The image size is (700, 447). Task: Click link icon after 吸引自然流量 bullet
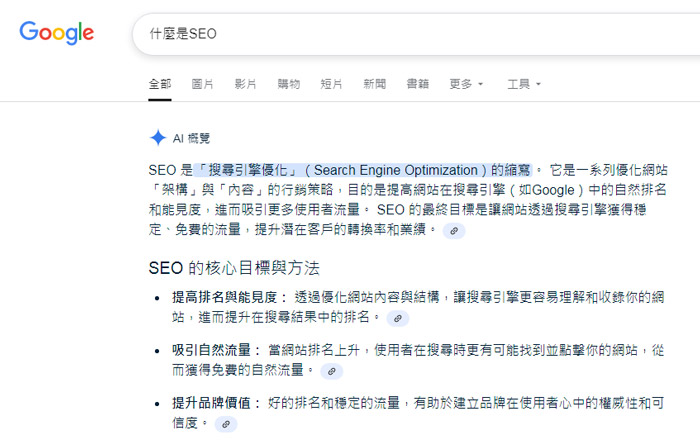[x=331, y=371]
